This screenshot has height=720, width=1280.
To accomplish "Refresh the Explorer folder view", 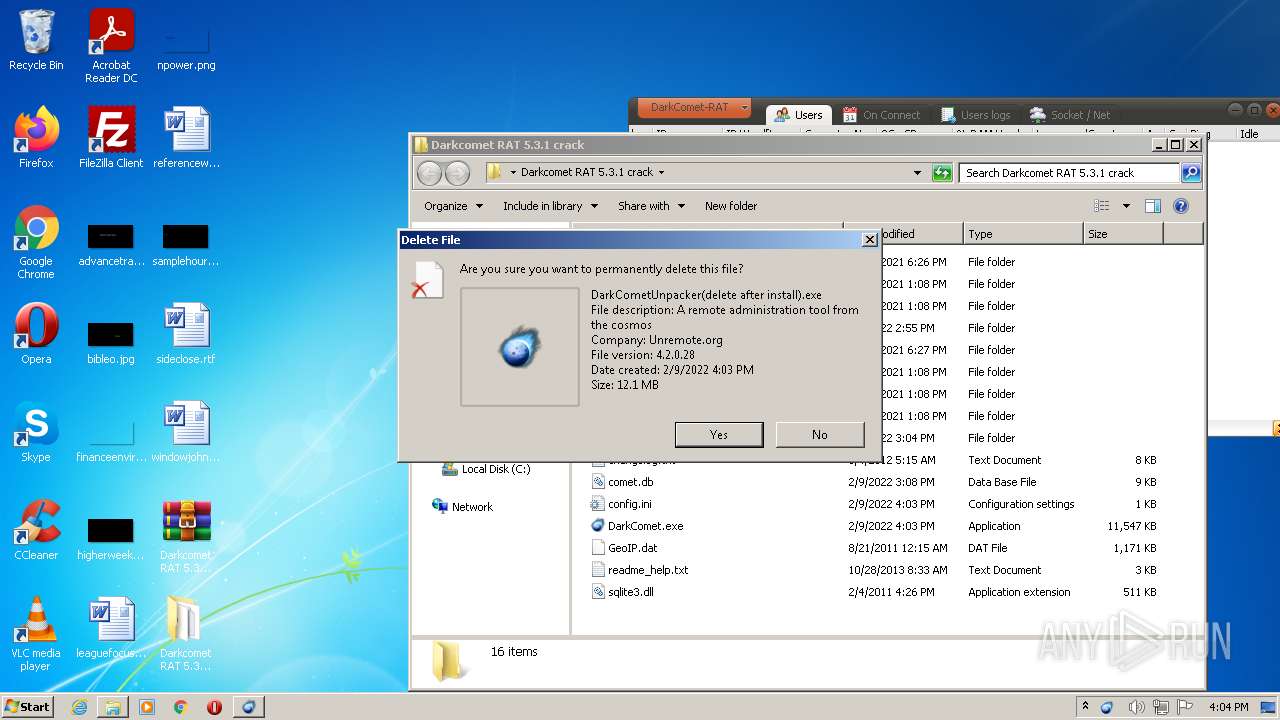I will [942, 173].
